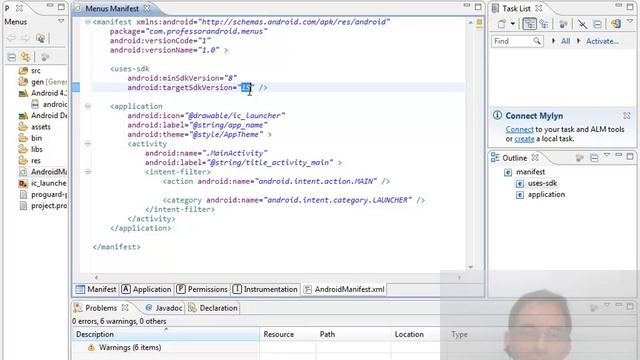Image resolution: width=640 pixels, height=360 pixels.
Task: Open the New Task dropdown arrow
Action: click(513, 24)
